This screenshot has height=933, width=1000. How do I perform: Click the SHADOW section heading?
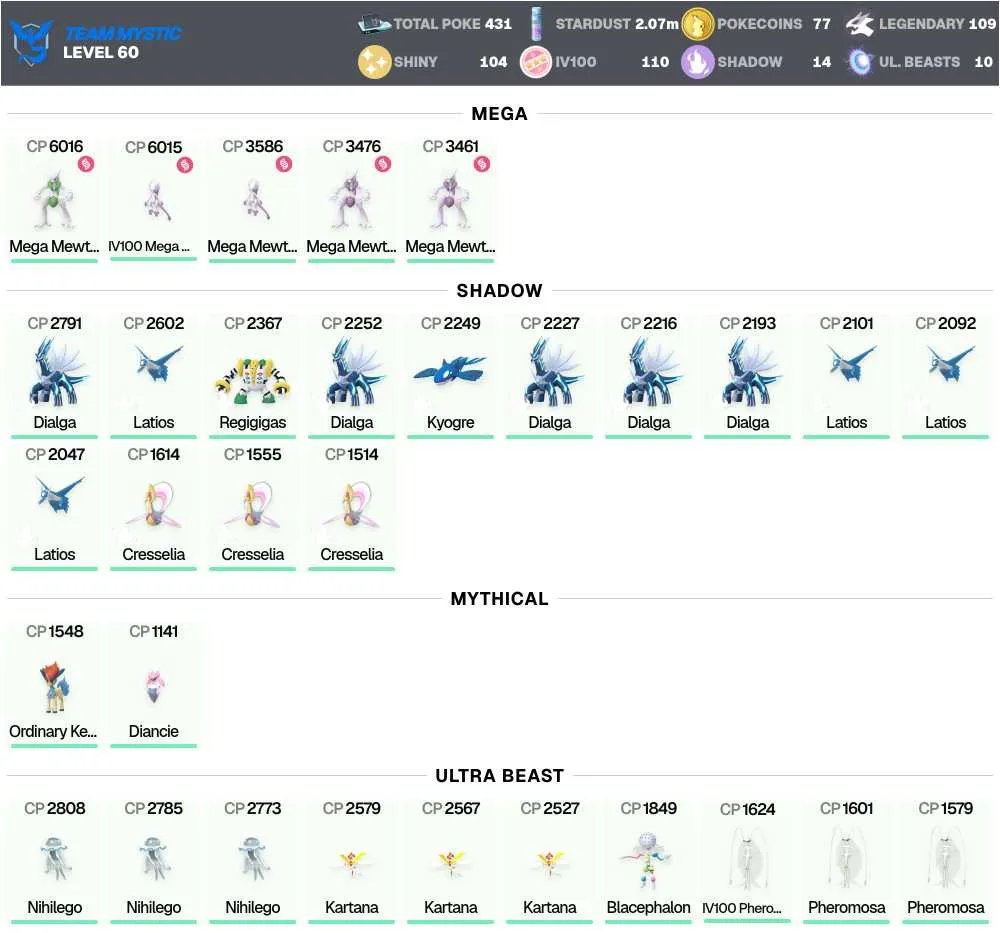(499, 291)
